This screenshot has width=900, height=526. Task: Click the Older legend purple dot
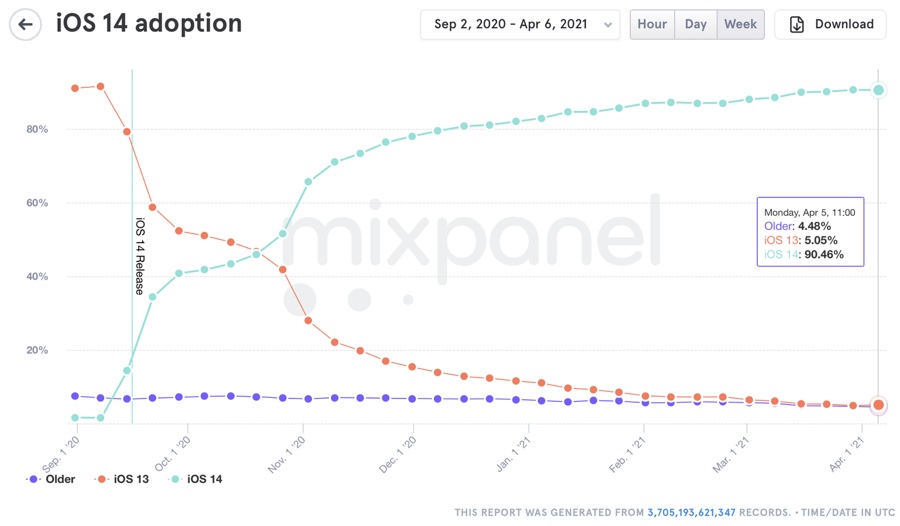point(34,479)
